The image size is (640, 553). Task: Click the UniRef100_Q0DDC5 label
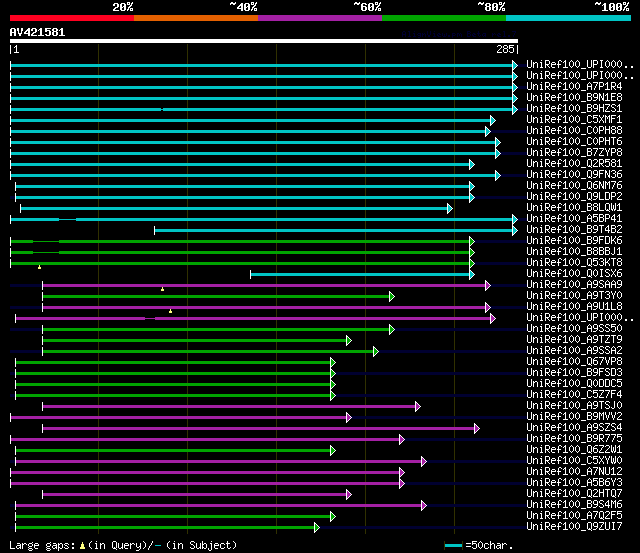pos(574,384)
